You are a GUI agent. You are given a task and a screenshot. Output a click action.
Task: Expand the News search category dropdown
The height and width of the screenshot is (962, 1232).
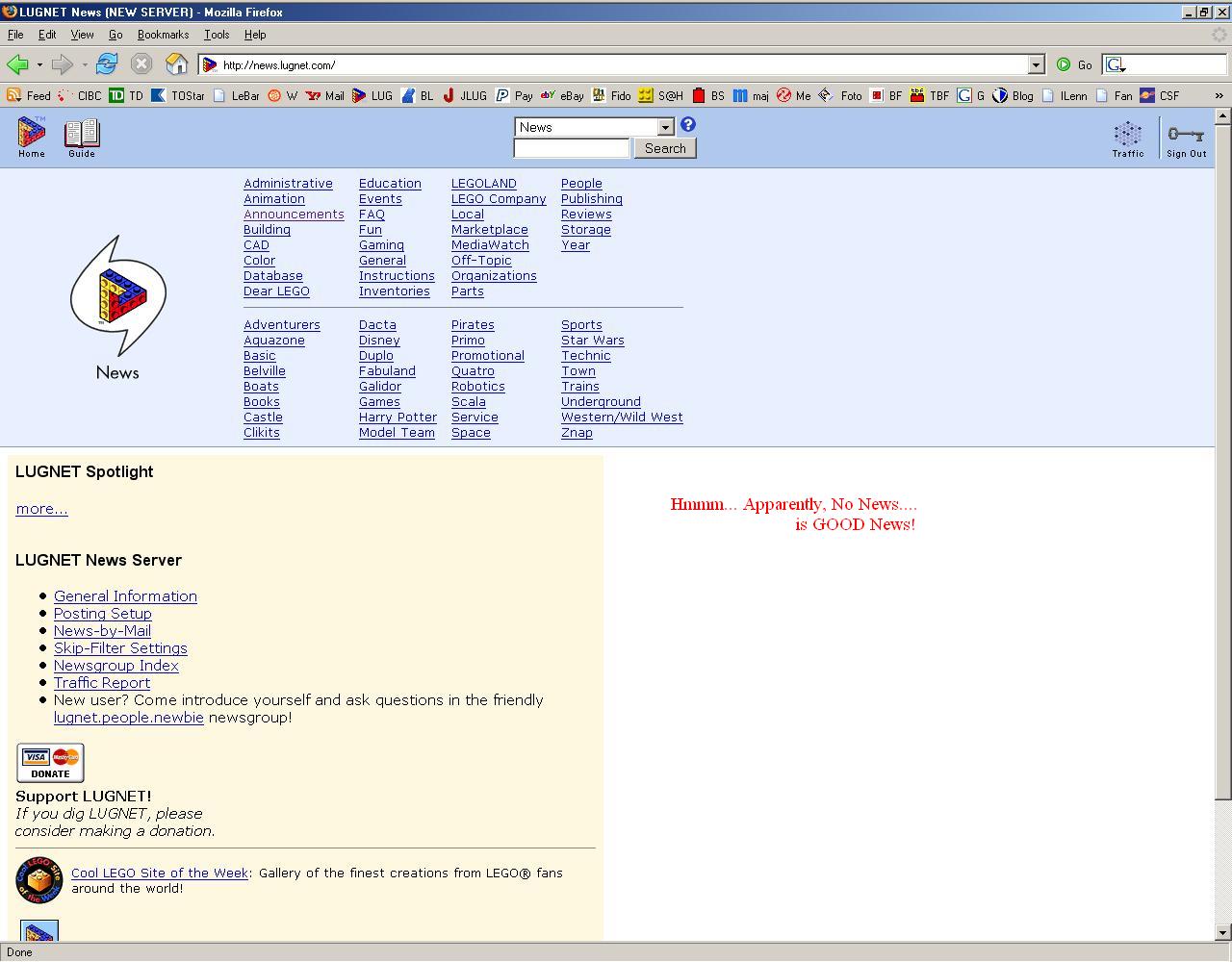point(666,127)
